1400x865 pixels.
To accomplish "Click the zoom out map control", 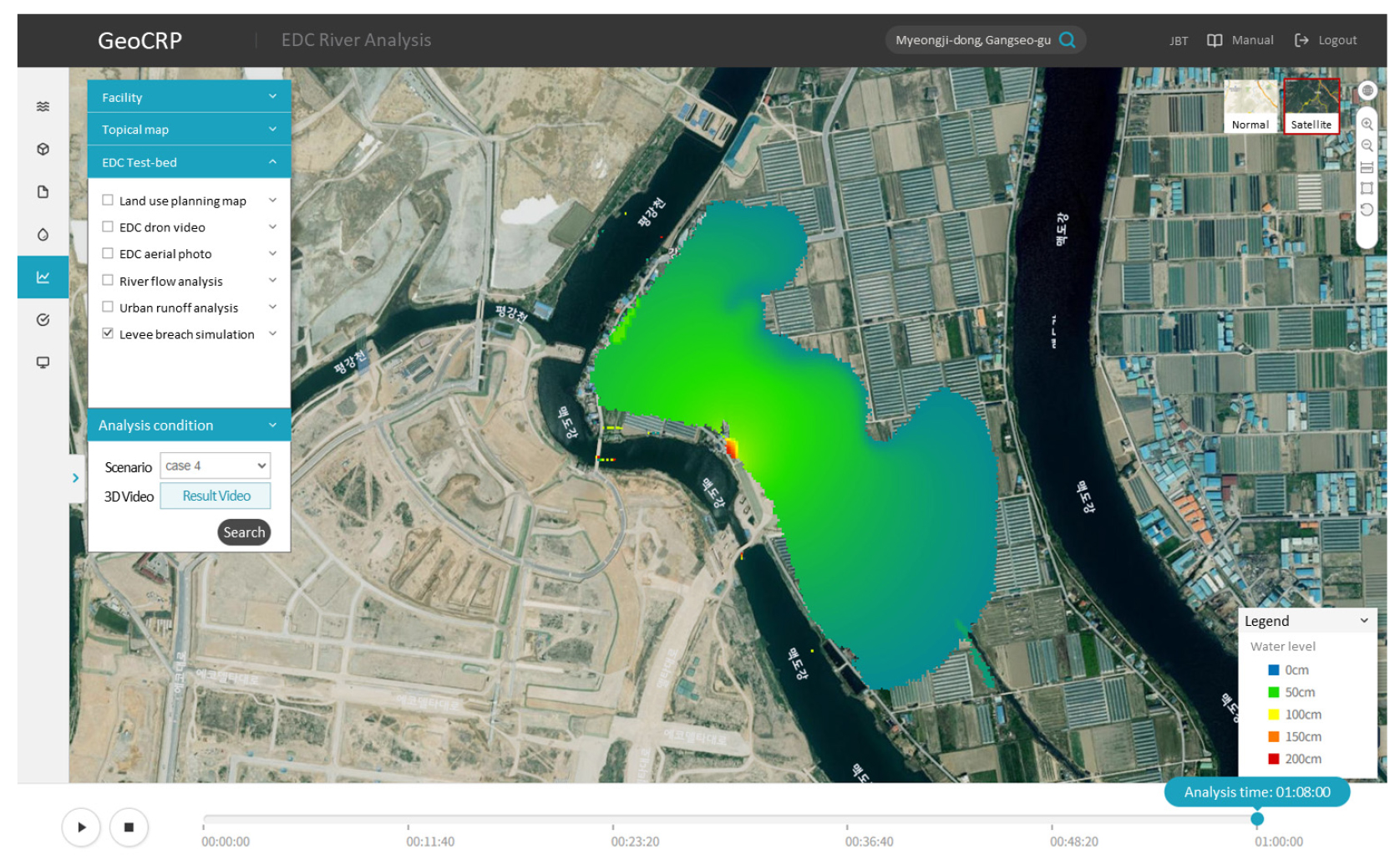I will pos(1367,145).
